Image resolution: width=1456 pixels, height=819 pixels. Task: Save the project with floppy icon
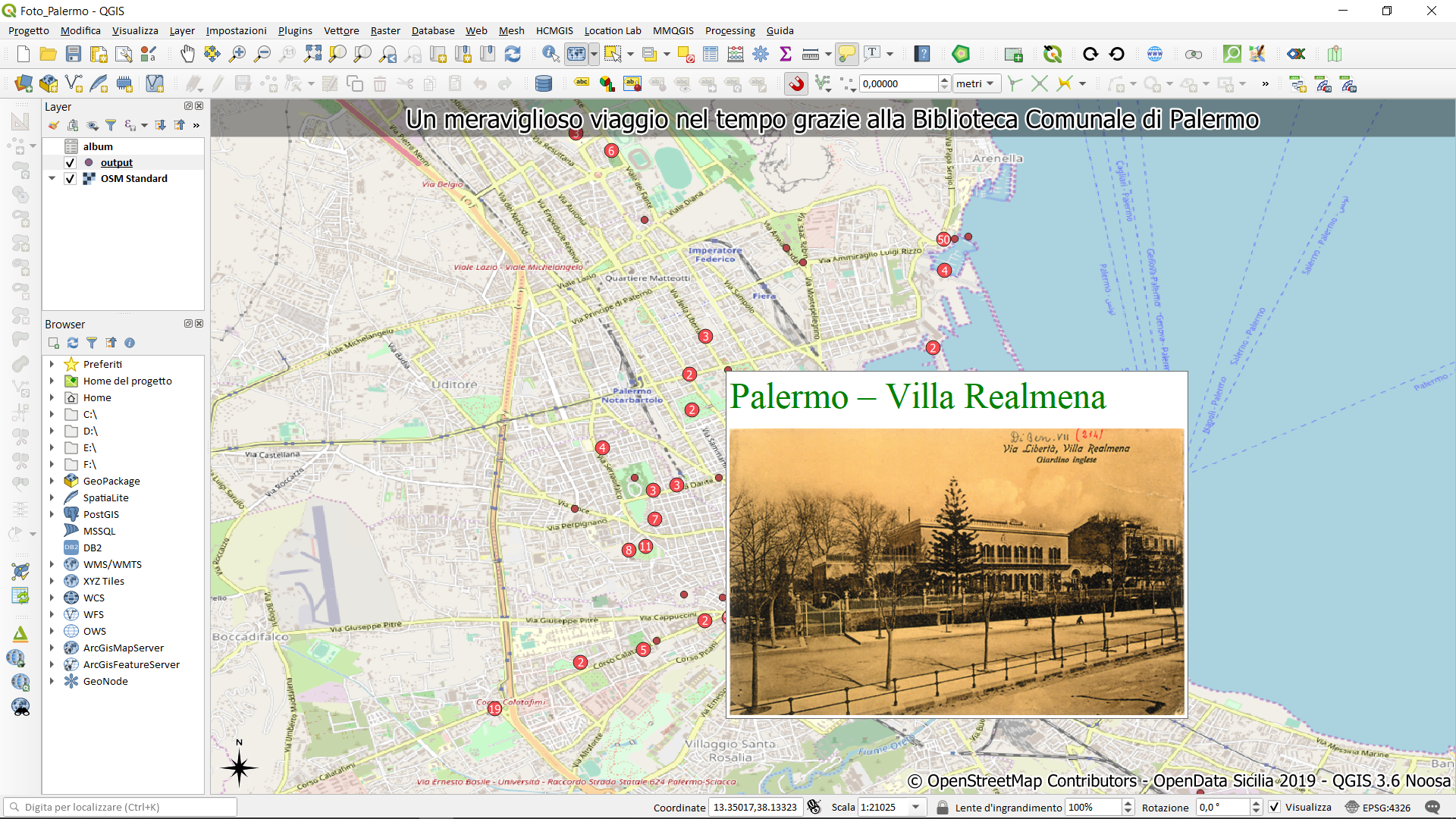[x=74, y=54]
